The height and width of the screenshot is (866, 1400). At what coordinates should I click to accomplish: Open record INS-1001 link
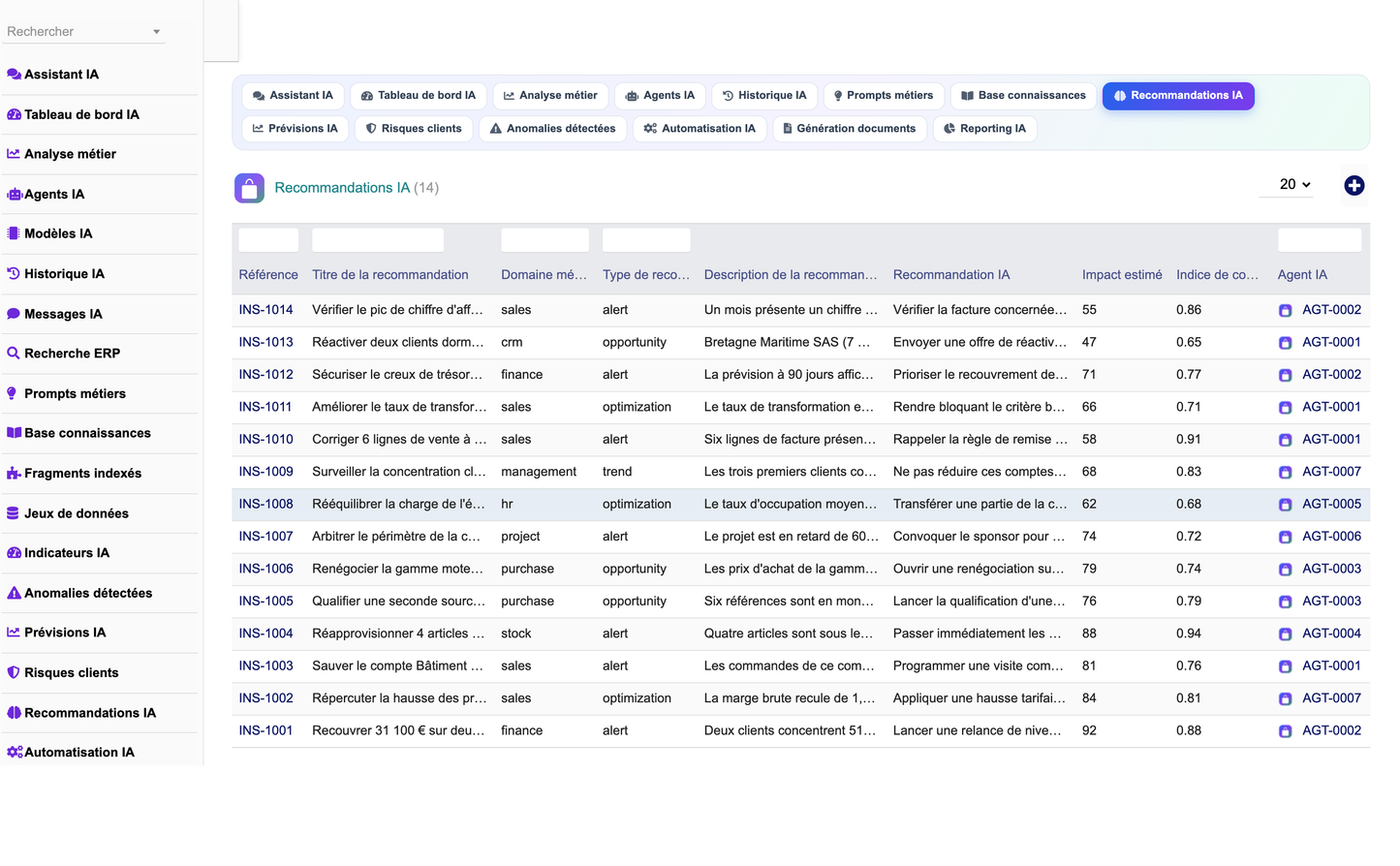pos(265,730)
